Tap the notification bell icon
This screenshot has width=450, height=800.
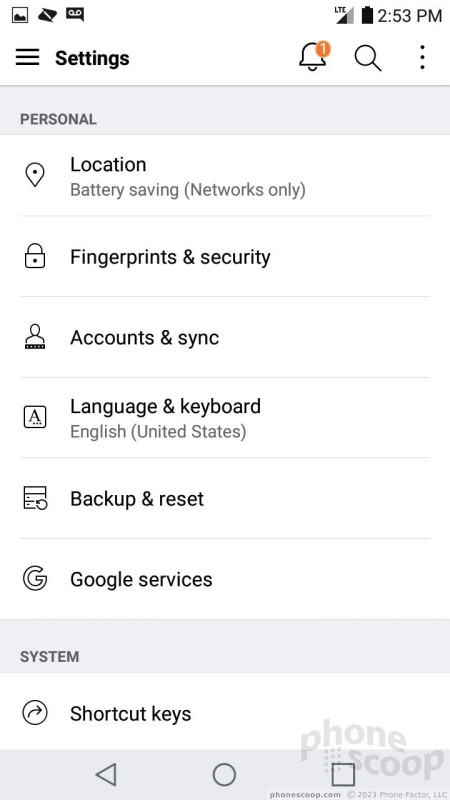314,57
